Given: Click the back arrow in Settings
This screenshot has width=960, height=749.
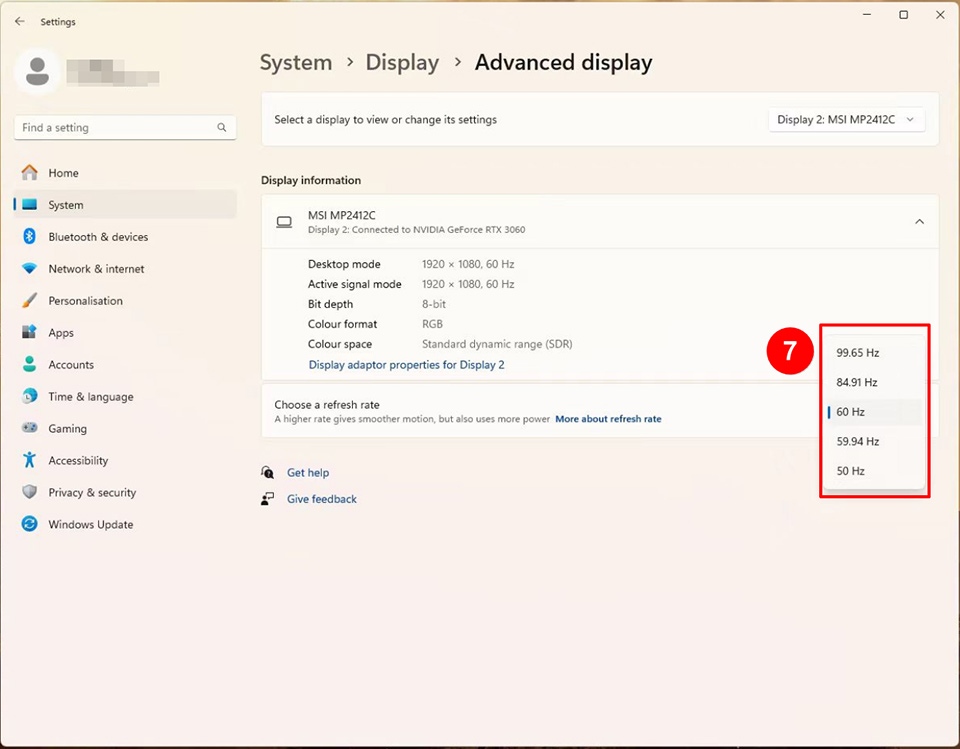Looking at the screenshot, I should pyautogui.click(x=20, y=21).
